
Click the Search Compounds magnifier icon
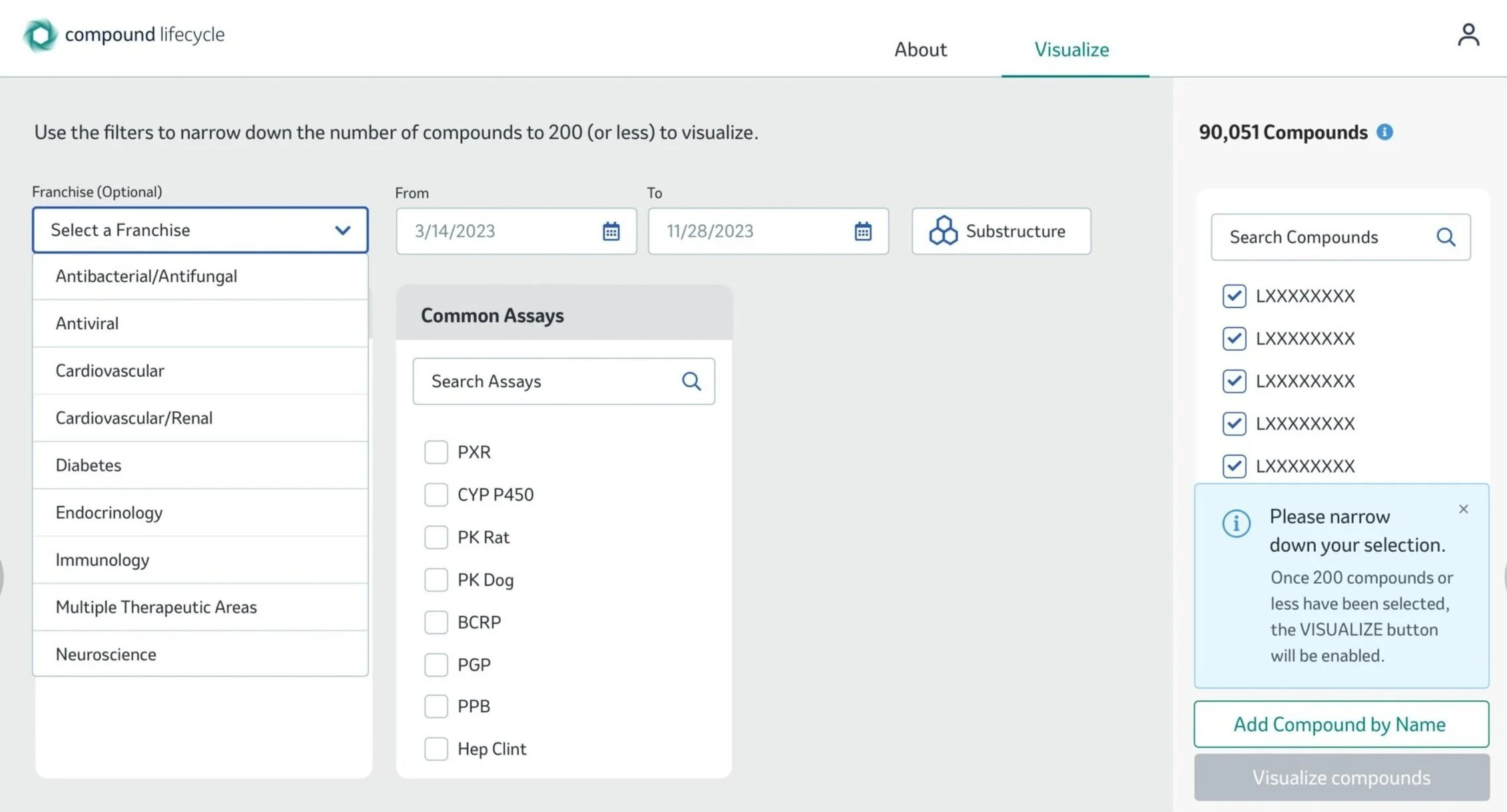pos(1445,237)
